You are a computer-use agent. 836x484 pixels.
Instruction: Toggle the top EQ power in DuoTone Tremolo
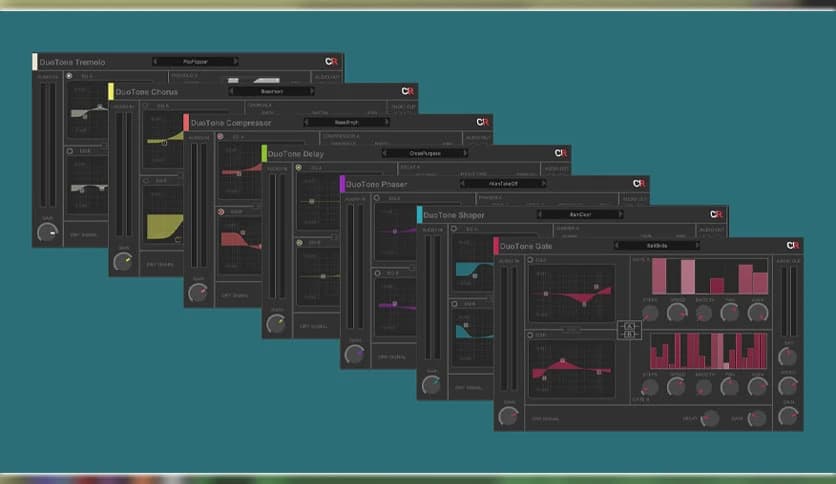pyautogui.click(x=69, y=76)
